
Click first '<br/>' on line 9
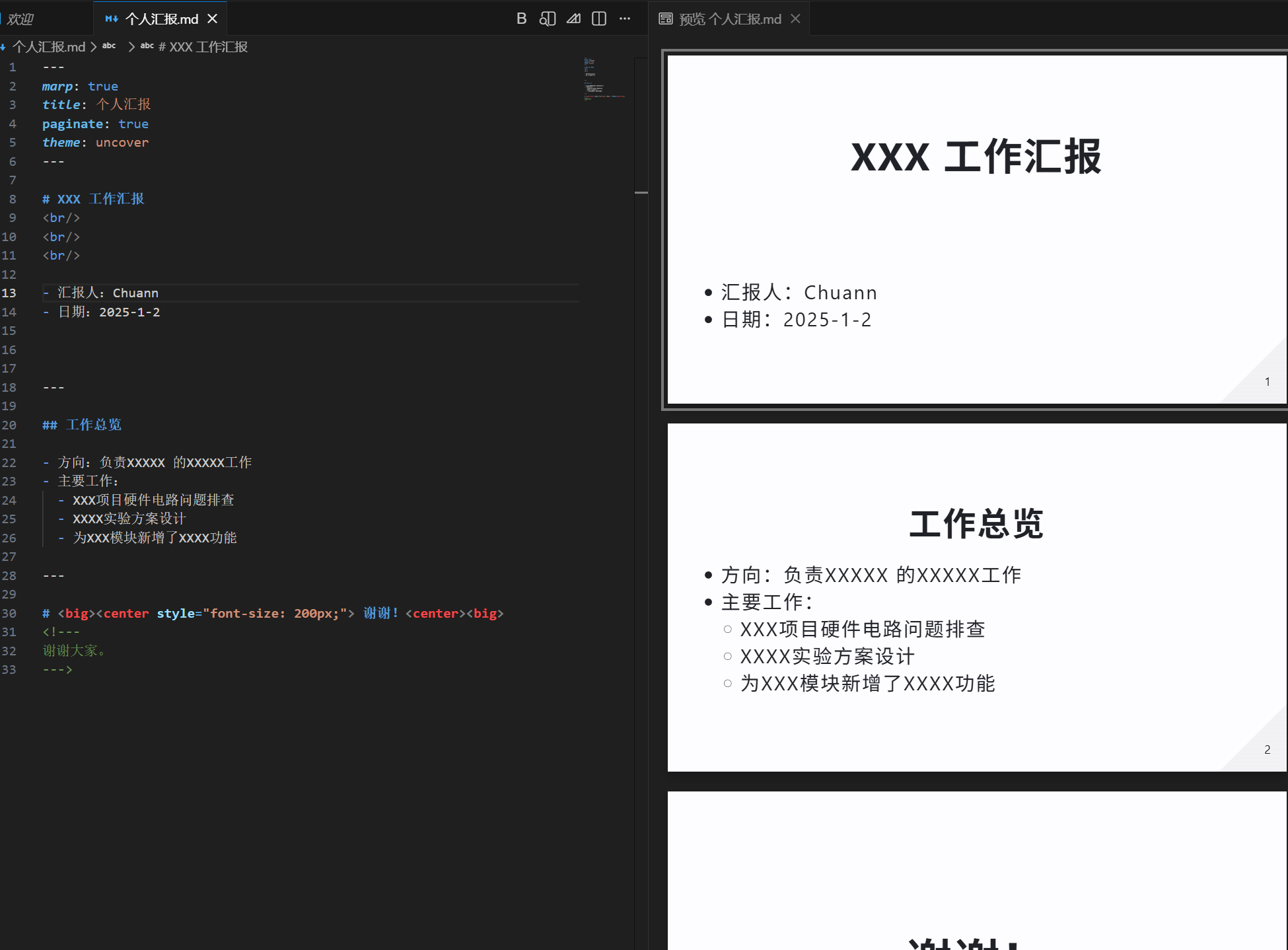pos(61,218)
